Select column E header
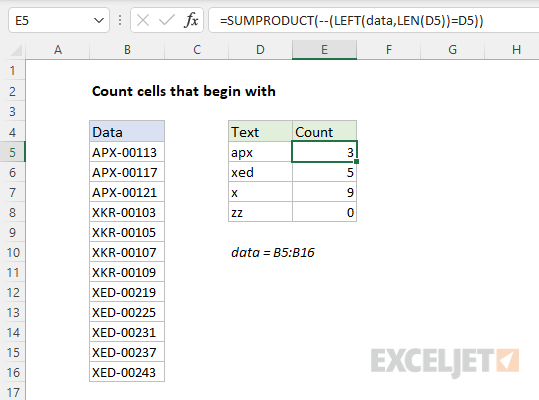The image size is (539, 400). point(324,50)
